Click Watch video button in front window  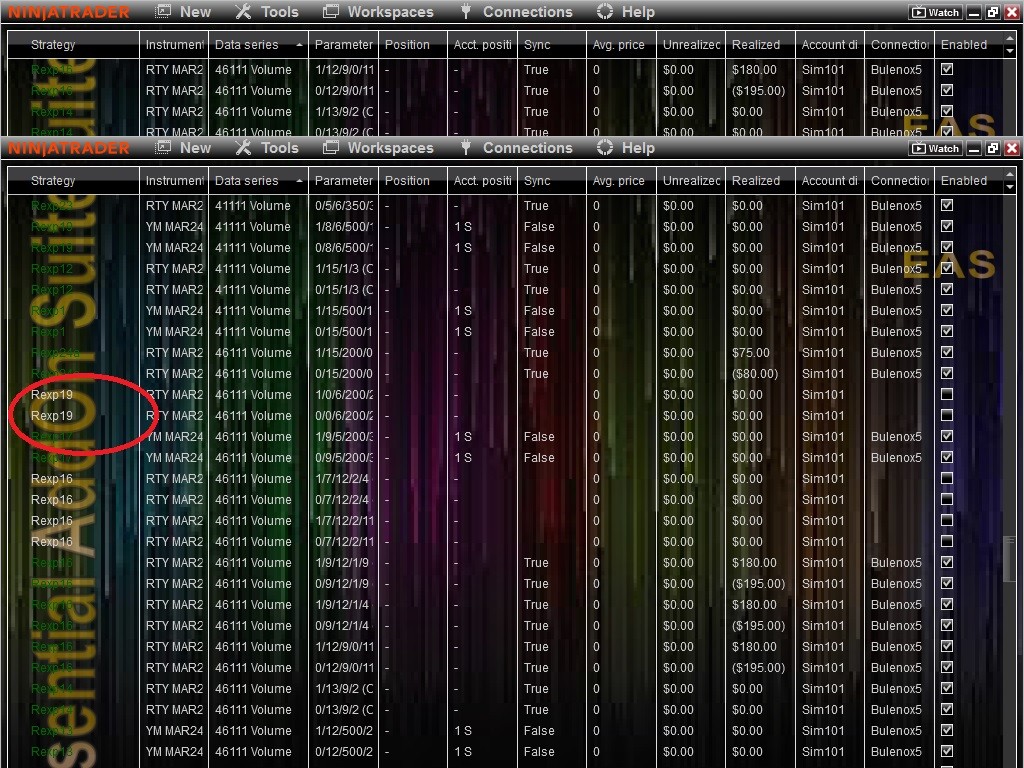point(935,148)
